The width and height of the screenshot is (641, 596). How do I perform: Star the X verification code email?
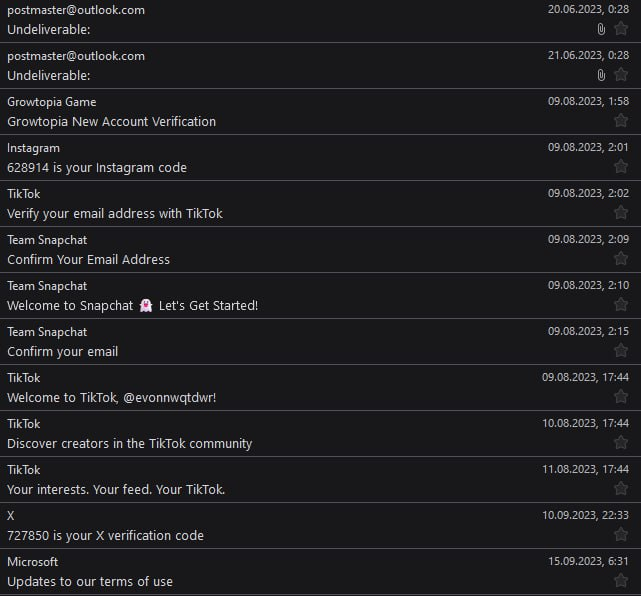click(621, 535)
